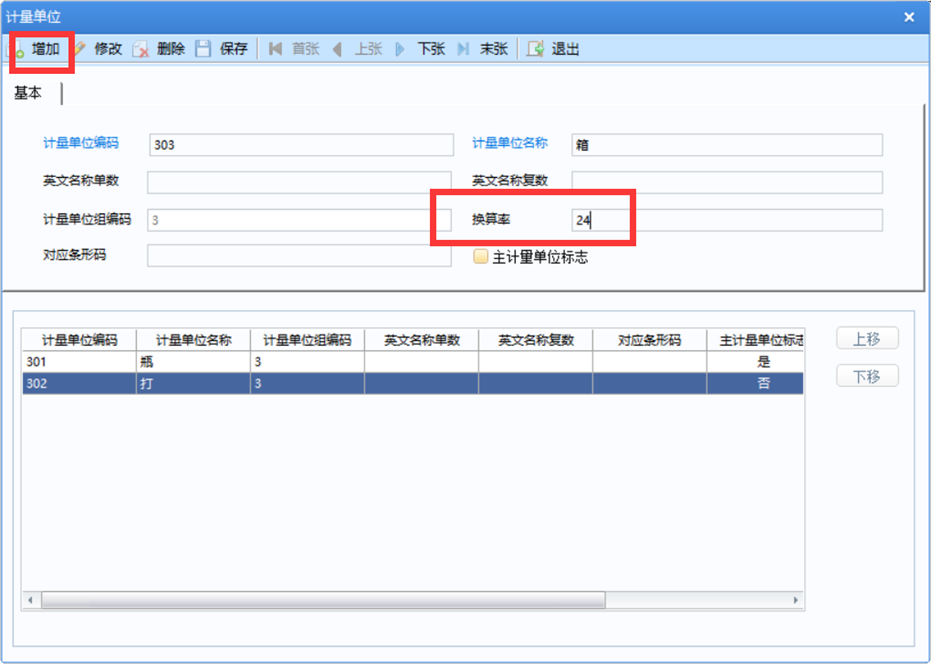Focus the 英文名称单数 input field
The image size is (931, 664).
[x=299, y=182]
